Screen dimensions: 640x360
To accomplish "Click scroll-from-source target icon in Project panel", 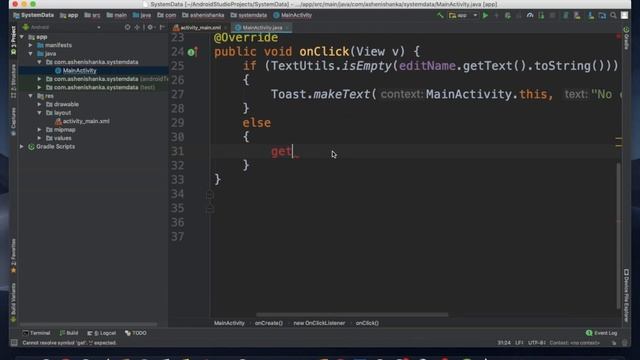I will click(127, 27).
